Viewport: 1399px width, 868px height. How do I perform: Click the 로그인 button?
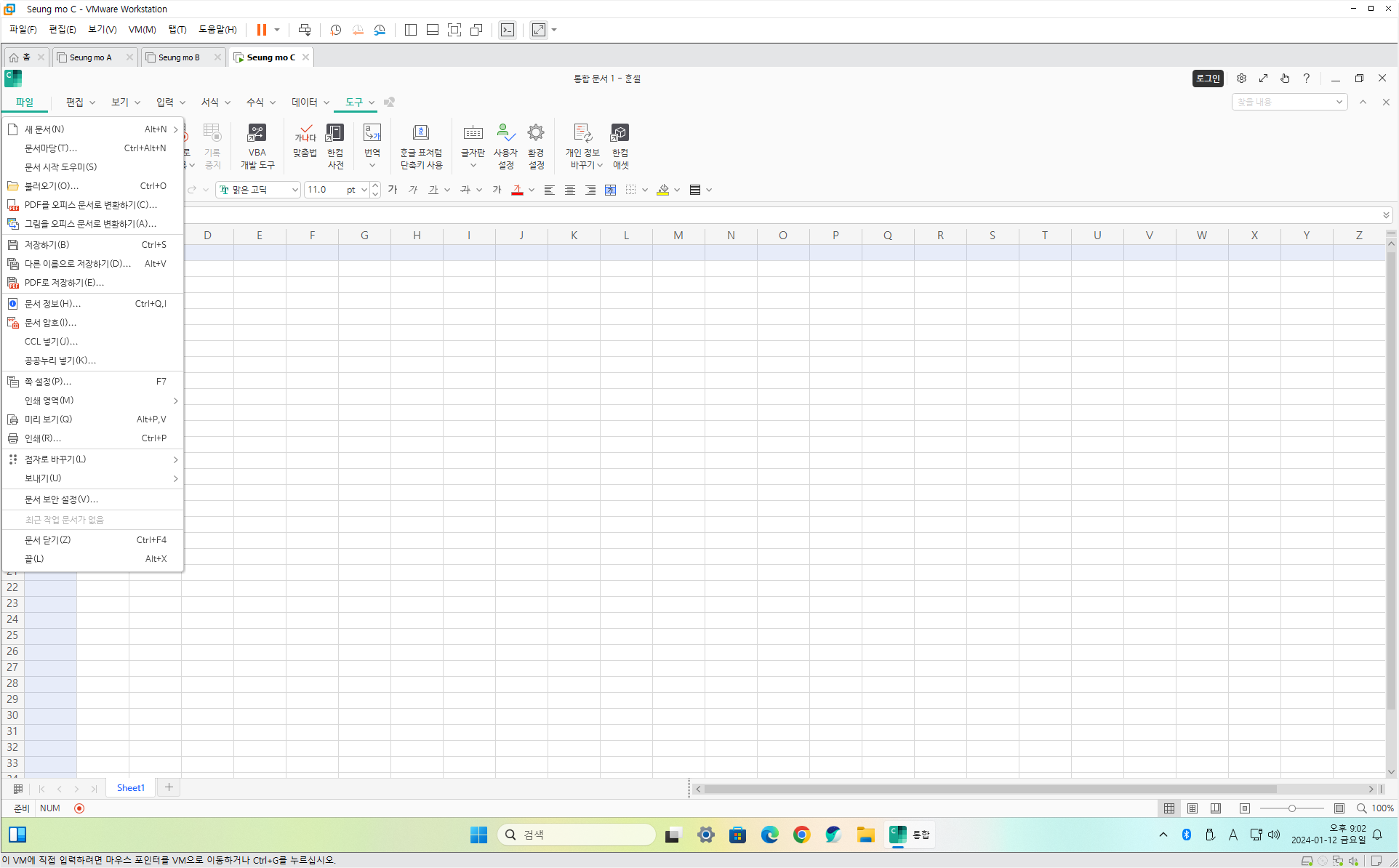1207,79
